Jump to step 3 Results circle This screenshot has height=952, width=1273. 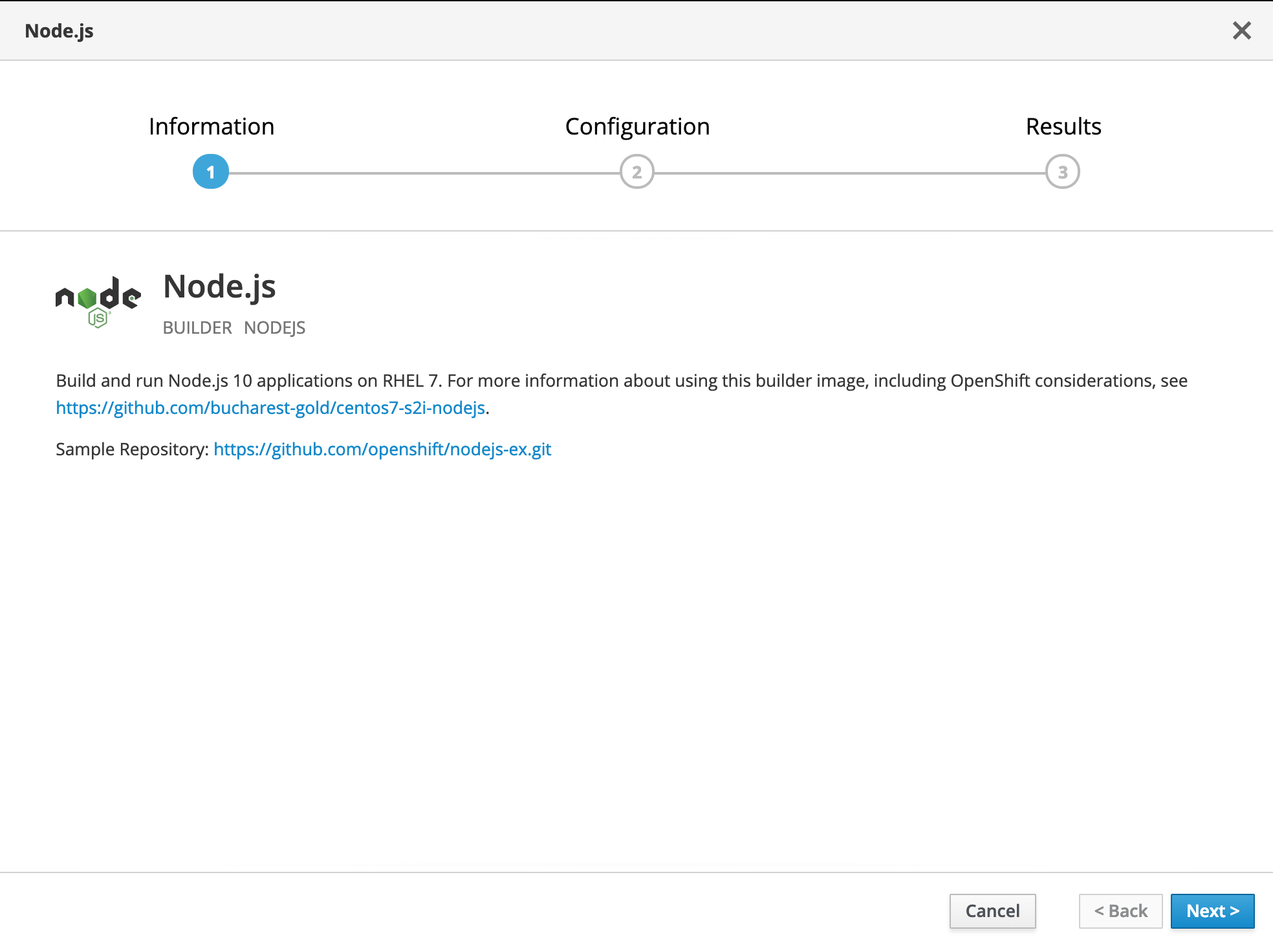[x=1063, y=172]
